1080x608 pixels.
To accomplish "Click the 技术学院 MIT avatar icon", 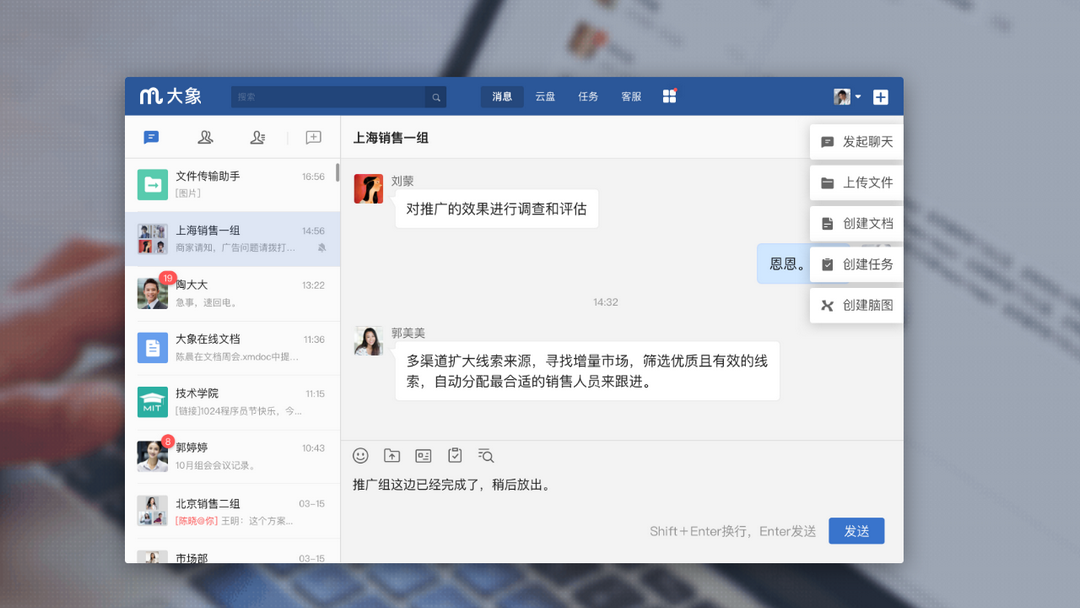I will click(x=152, y=402).
